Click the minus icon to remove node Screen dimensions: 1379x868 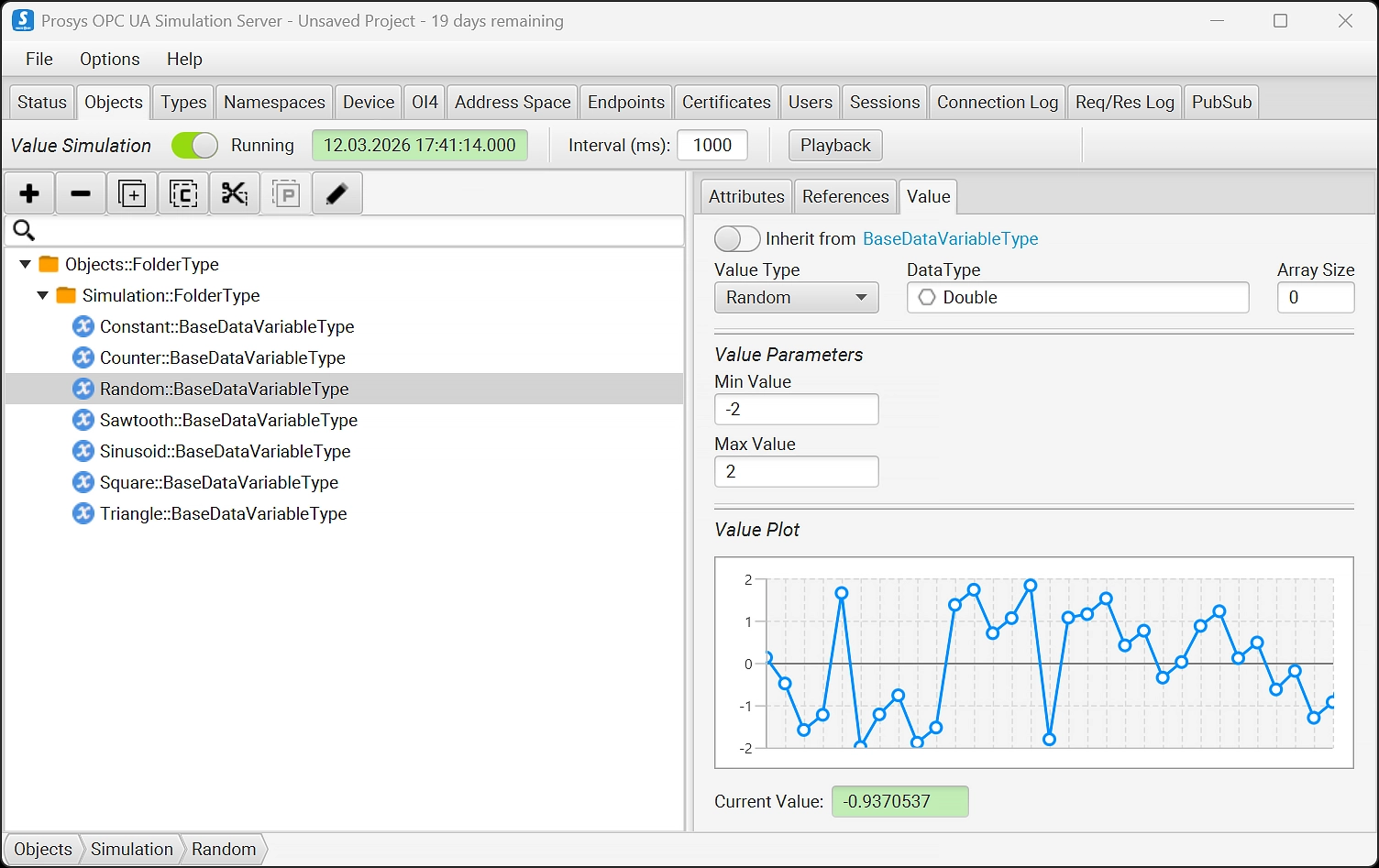tap(81, 193)
